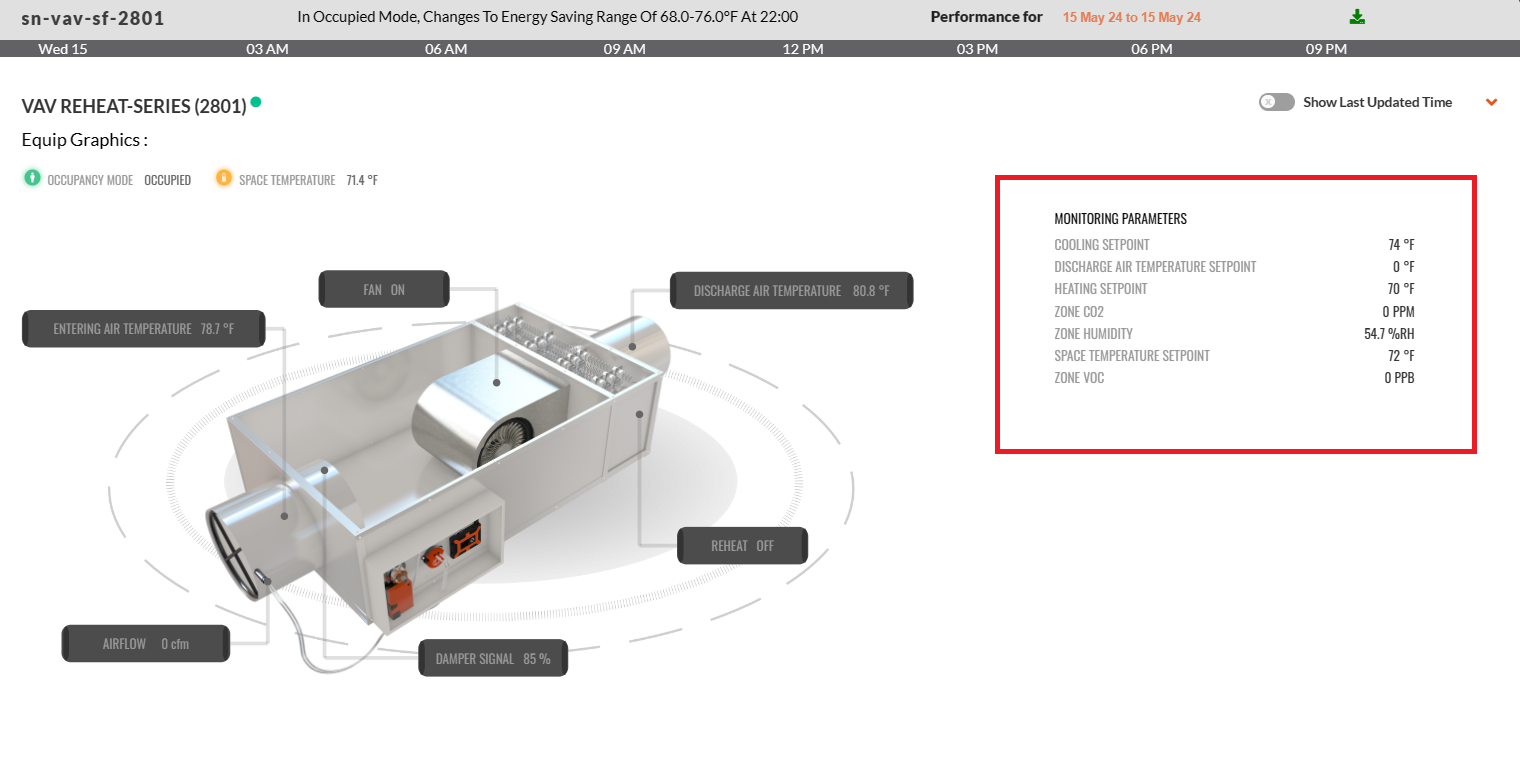
Task: Click the 06 AM timeline marker
Action: (446, 49)
